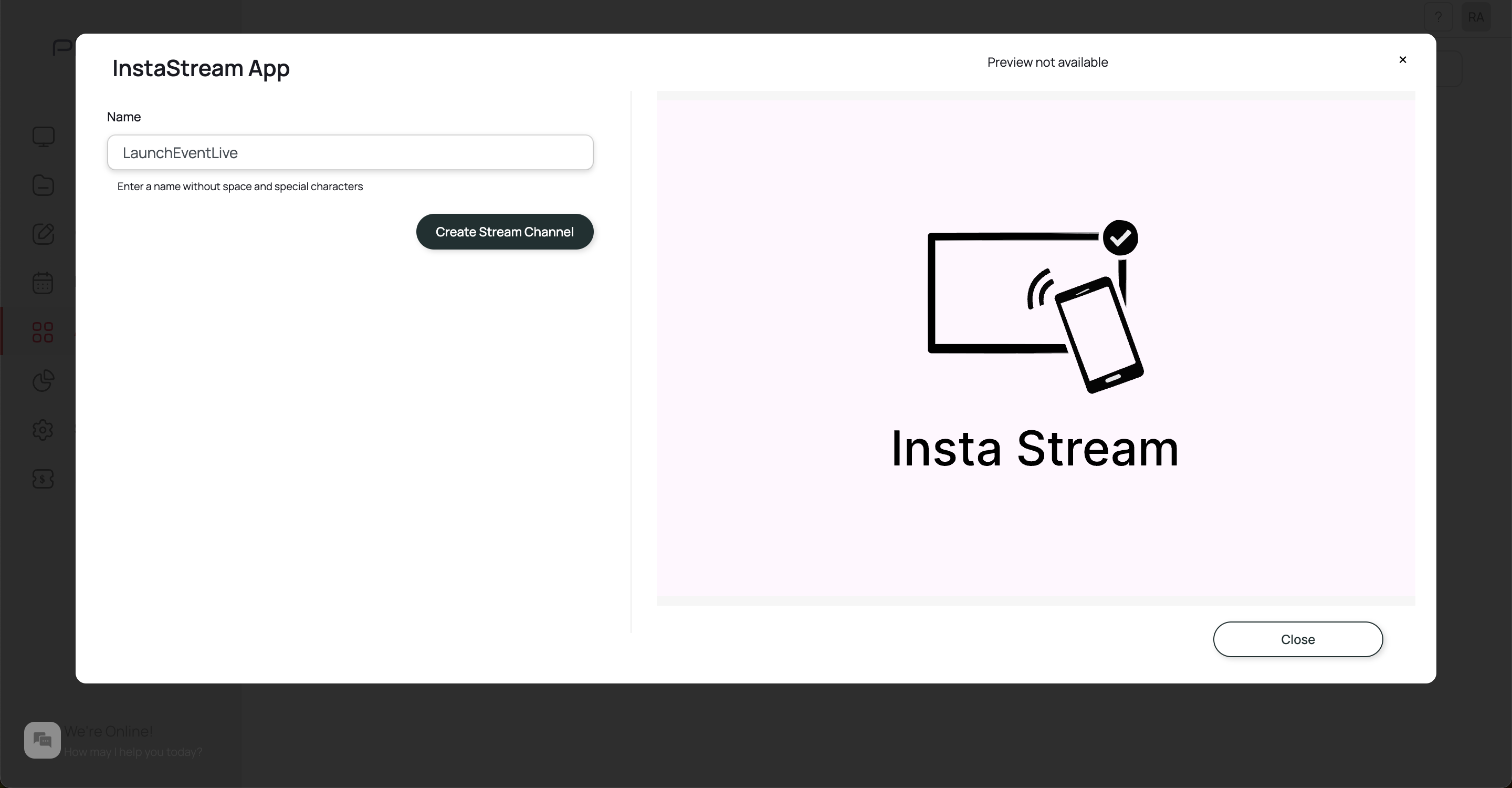Viewport: 1512px width, 788px height.
Task: Open the media folder icon in sidebar
Action: click(43, 185)
